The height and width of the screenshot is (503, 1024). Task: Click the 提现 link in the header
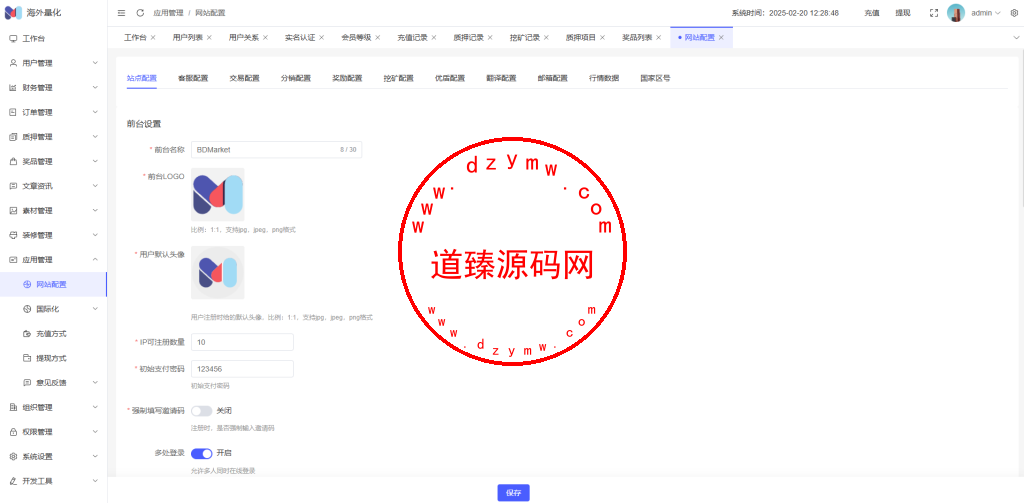coord(903,13)
